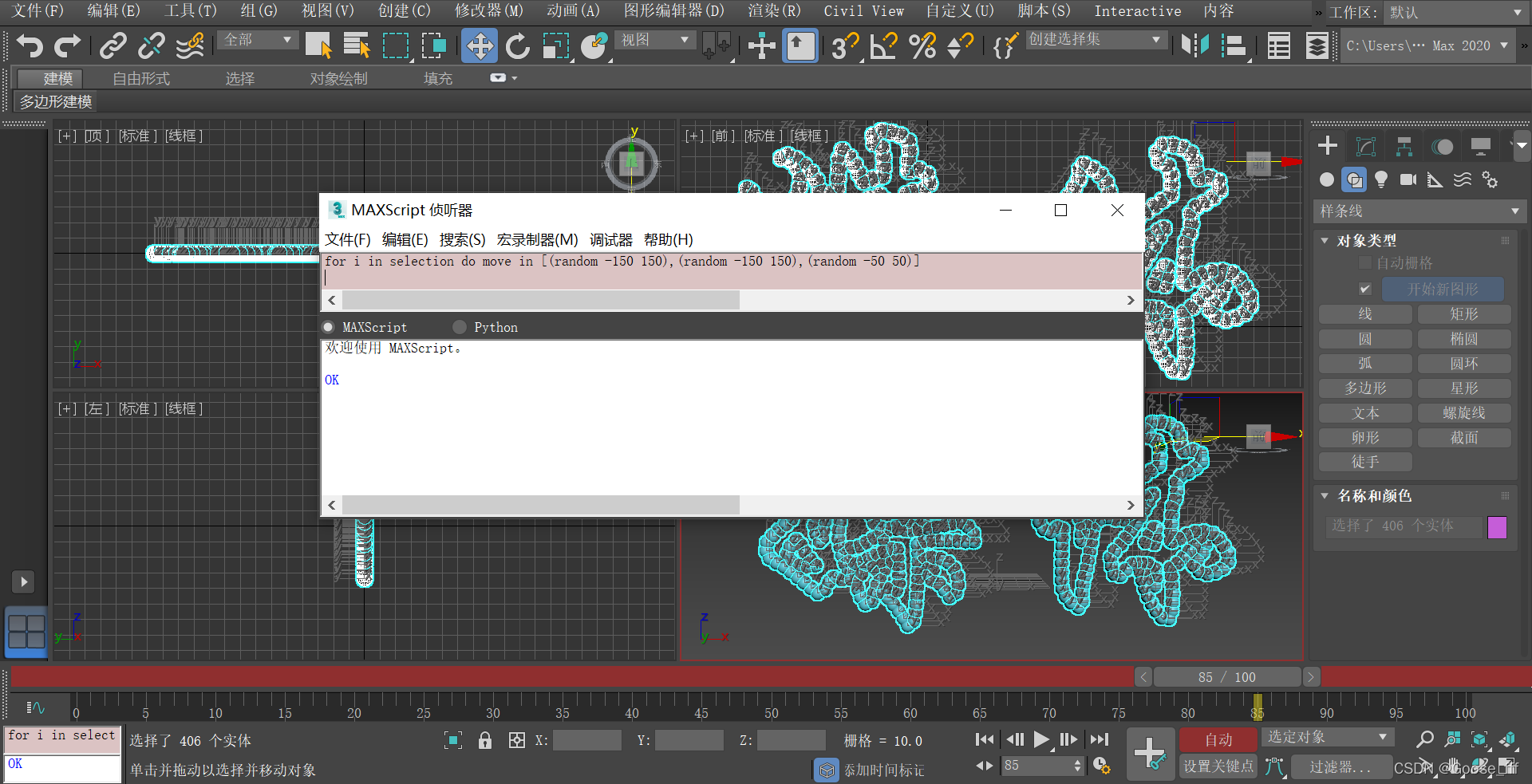The image size is (1532, 784).
Task: Open the 脚本(S) menu
Action: [1044, 11]
